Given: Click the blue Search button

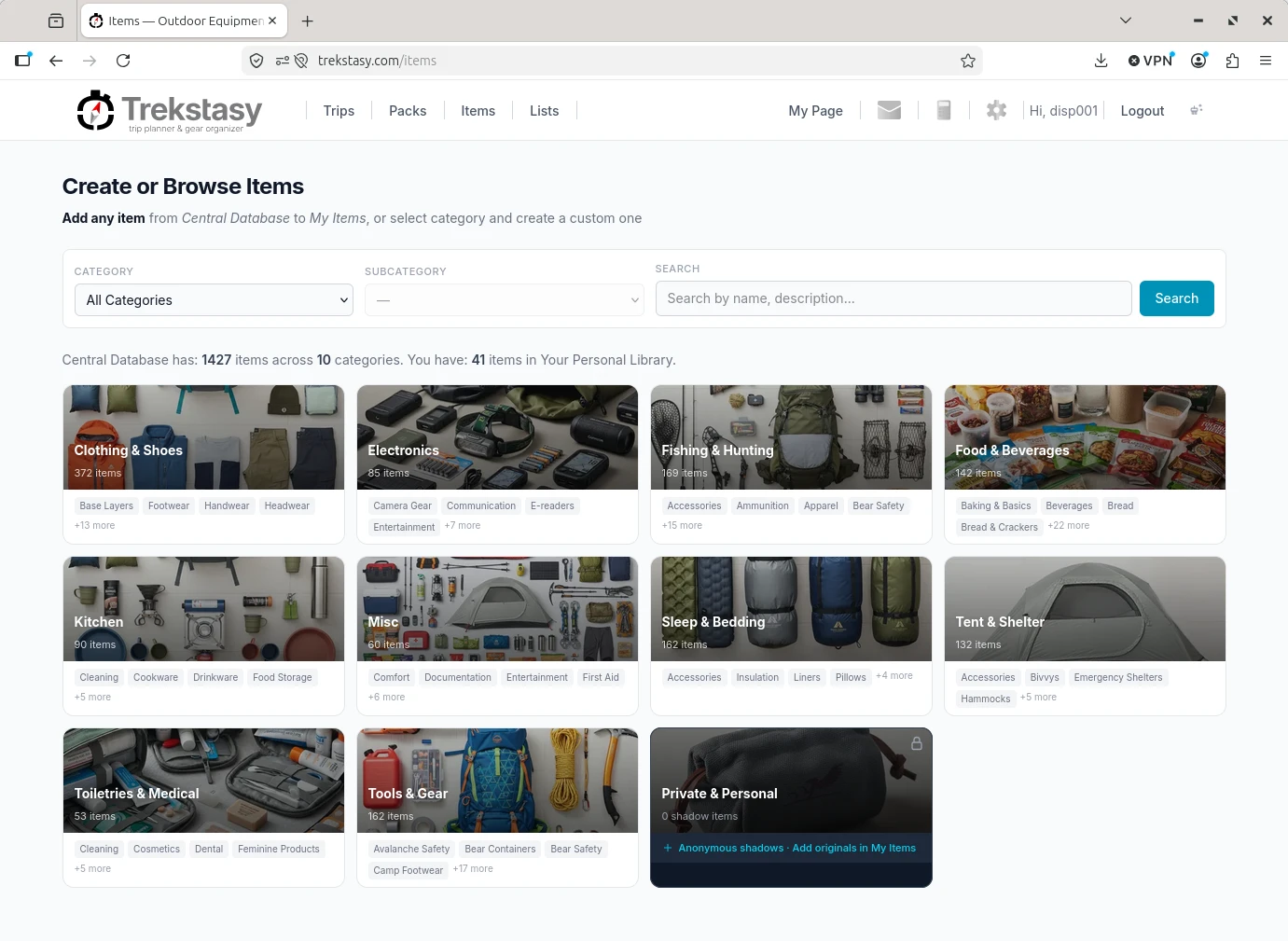Looking at the screenshot, I should [1177, 298].
